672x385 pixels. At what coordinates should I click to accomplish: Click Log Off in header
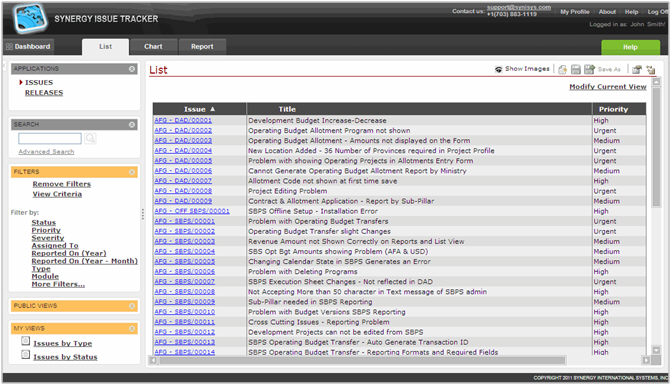coord(657,12)
